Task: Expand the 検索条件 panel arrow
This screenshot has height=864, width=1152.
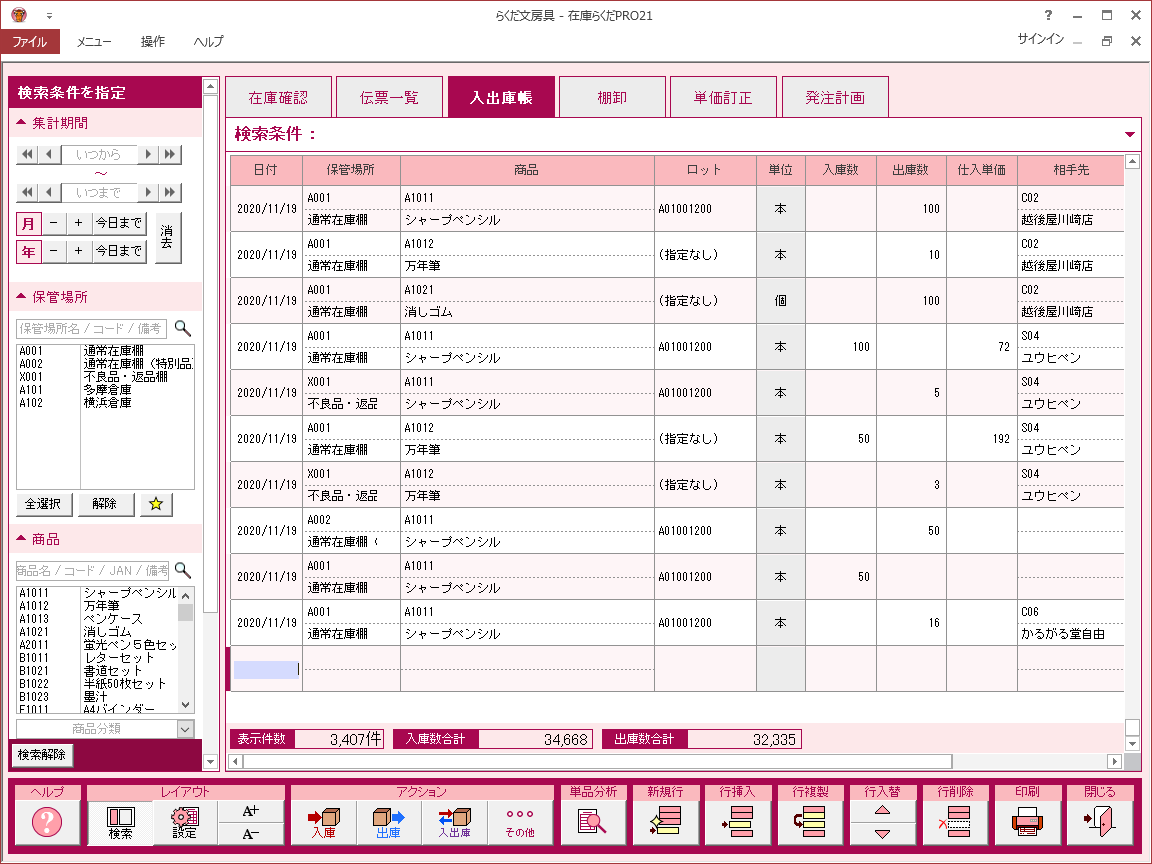Action: [x=1130, y=134]
